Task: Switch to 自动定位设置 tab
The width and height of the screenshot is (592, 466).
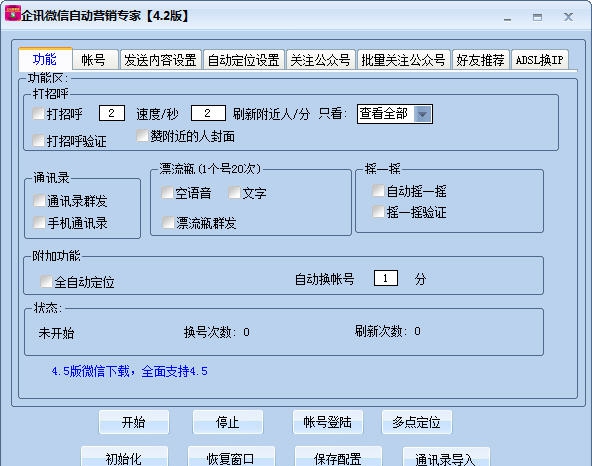Action: (244, 60)
